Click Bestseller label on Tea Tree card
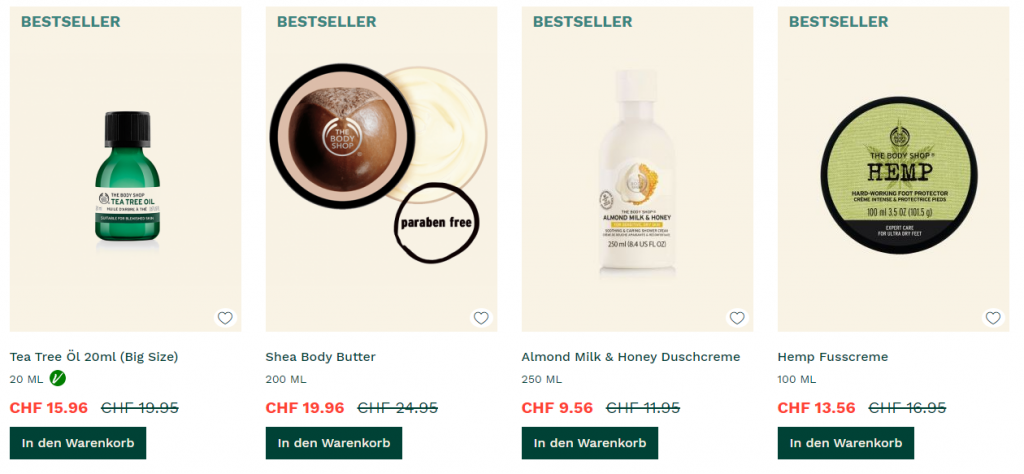The height and width of the screenshot is (474, 1024). point(71,22)
